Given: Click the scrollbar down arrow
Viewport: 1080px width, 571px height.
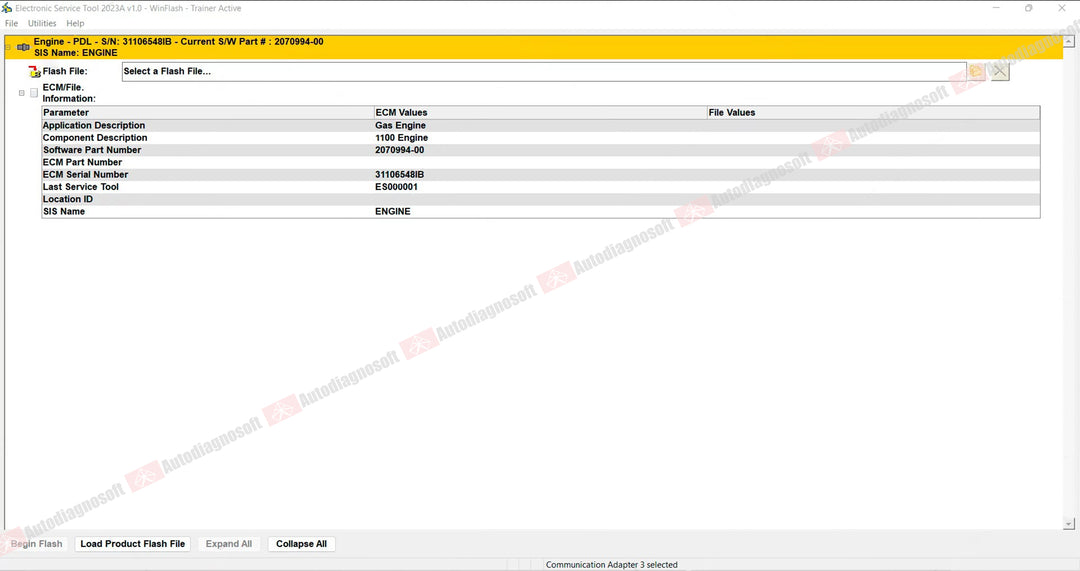Looking at the screenshot, I should click(1068, 524).
